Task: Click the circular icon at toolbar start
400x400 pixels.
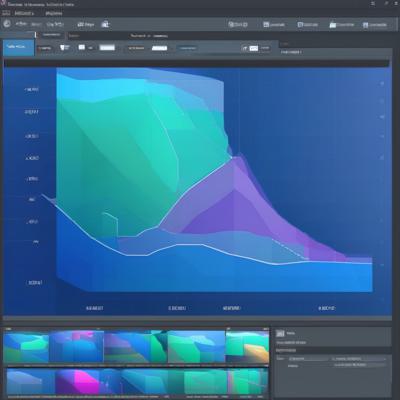Action: click(7, 24)
